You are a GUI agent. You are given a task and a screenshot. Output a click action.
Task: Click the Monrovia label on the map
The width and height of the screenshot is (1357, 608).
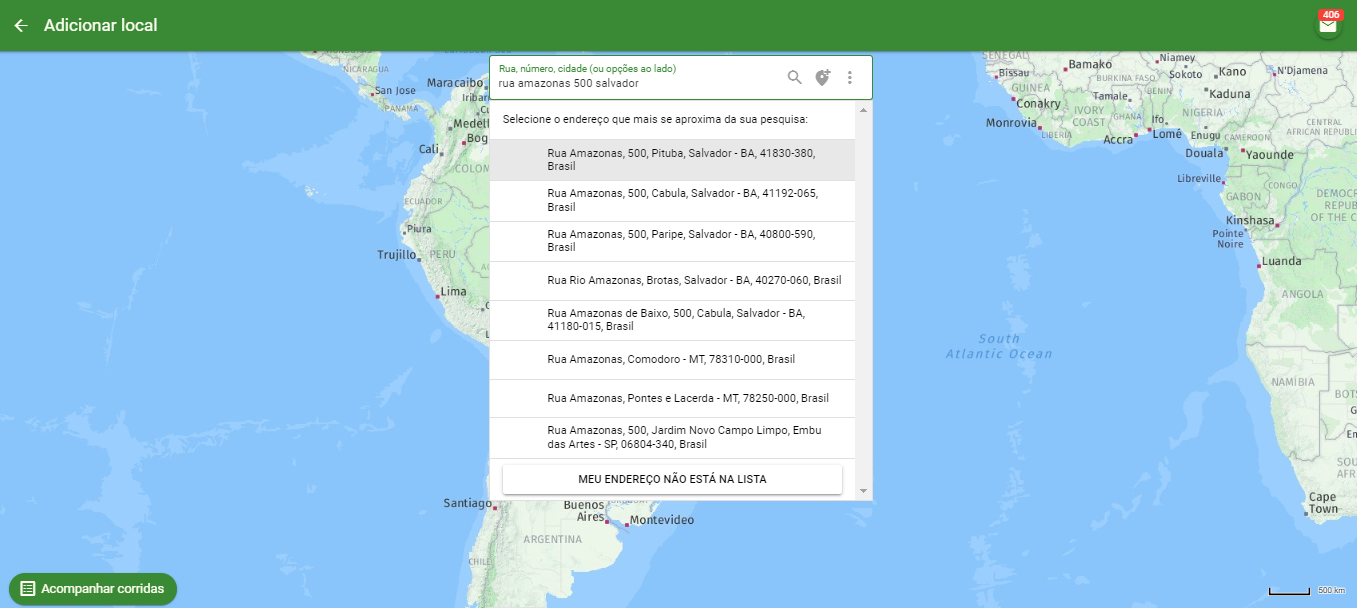(1011, 123)
